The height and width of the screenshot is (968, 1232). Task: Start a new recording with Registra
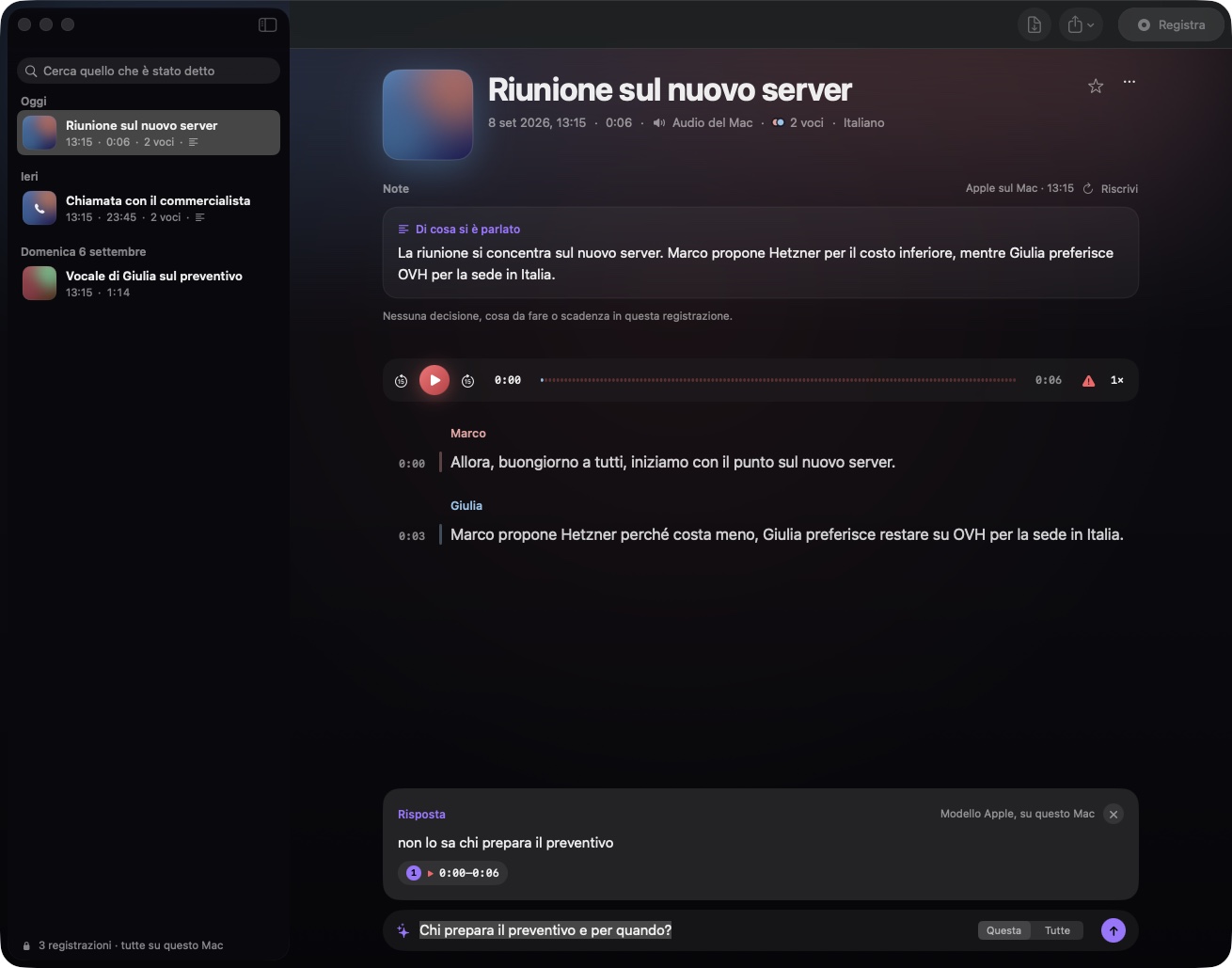[1171, 25]
